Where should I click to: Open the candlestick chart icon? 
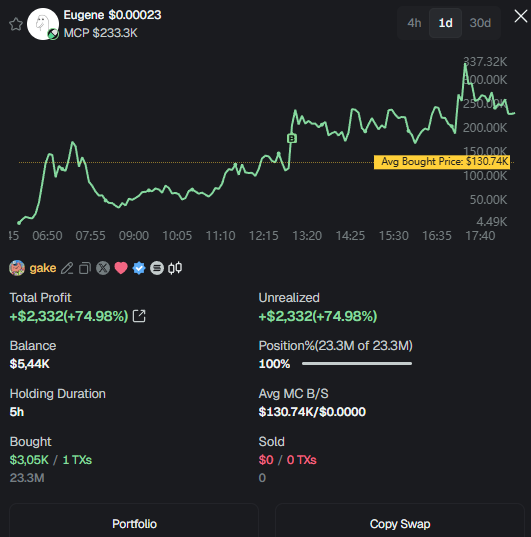pos(175,268)
